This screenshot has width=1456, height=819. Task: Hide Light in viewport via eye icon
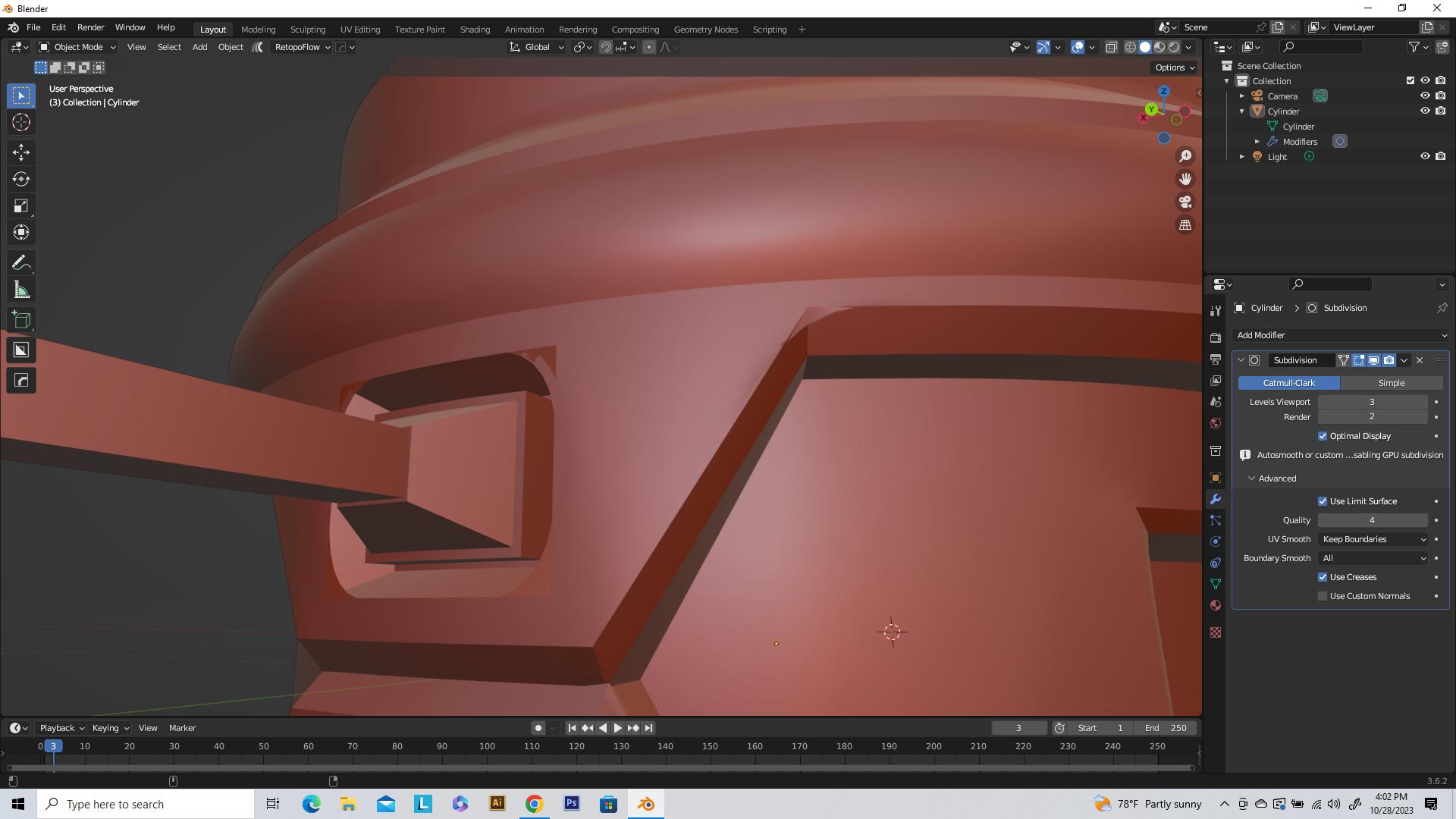pyautogui.click(x=1425, y=156)
